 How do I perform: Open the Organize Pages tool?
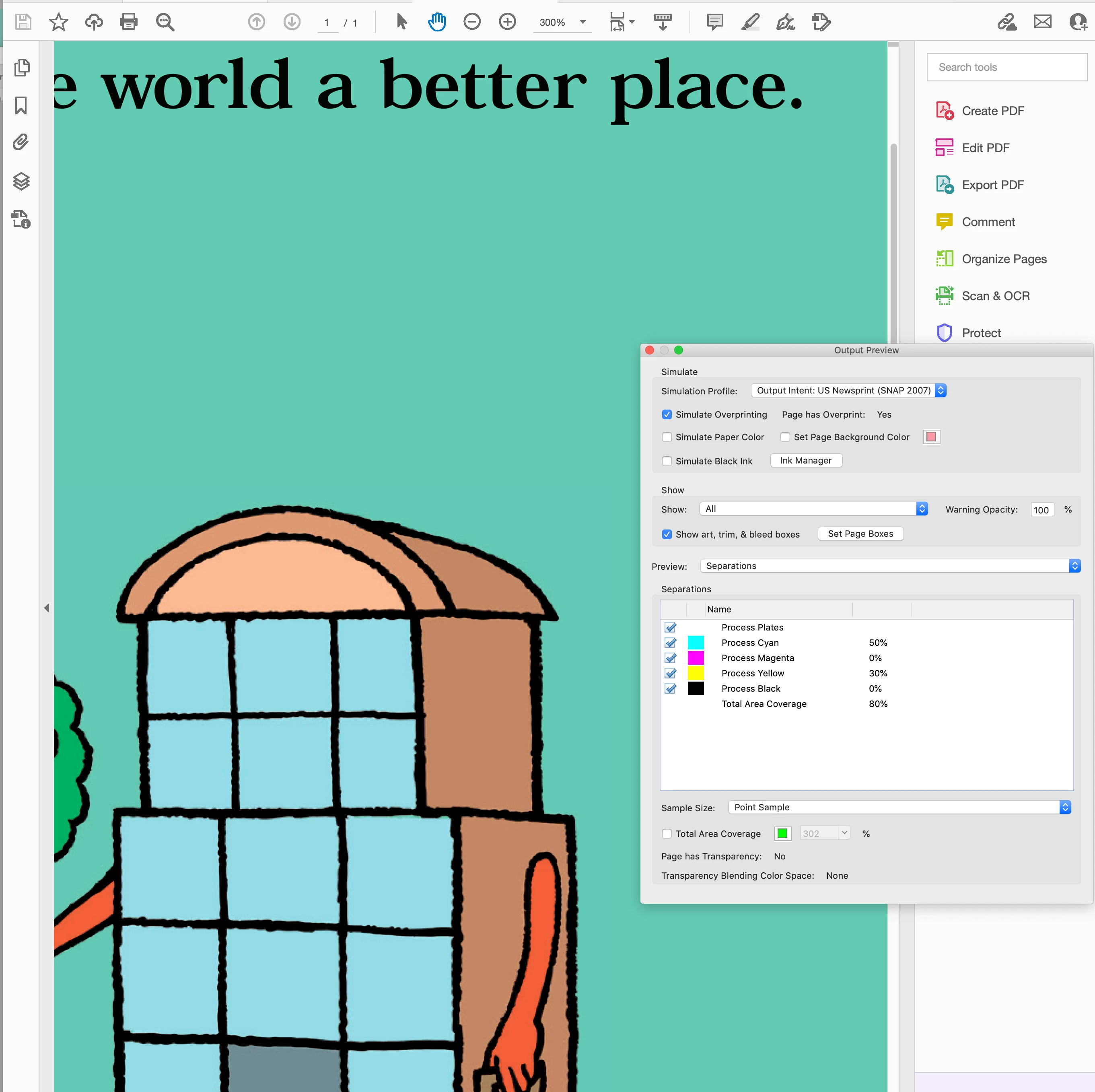pyautogui.click(x=1004, y=259)
